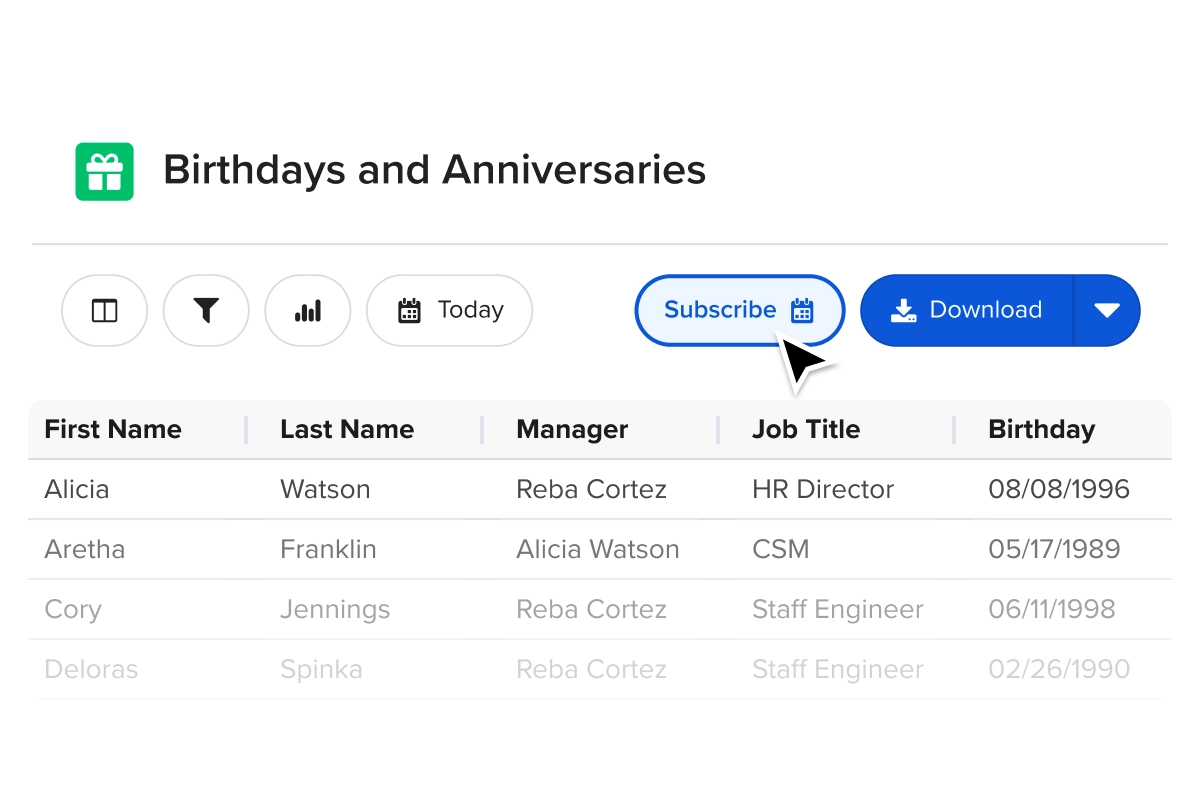1200x800 pixels.
Task: Expand the Download button dropdown arrow
Action: click(x=1107, y=310)
